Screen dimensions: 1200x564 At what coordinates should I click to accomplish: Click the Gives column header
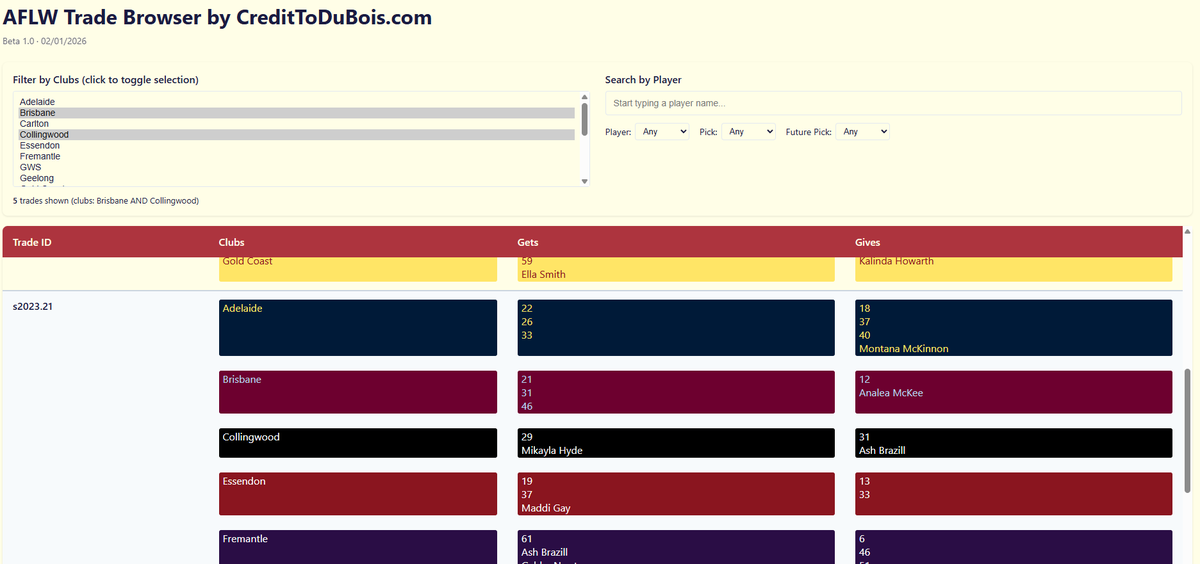point(867,242)
